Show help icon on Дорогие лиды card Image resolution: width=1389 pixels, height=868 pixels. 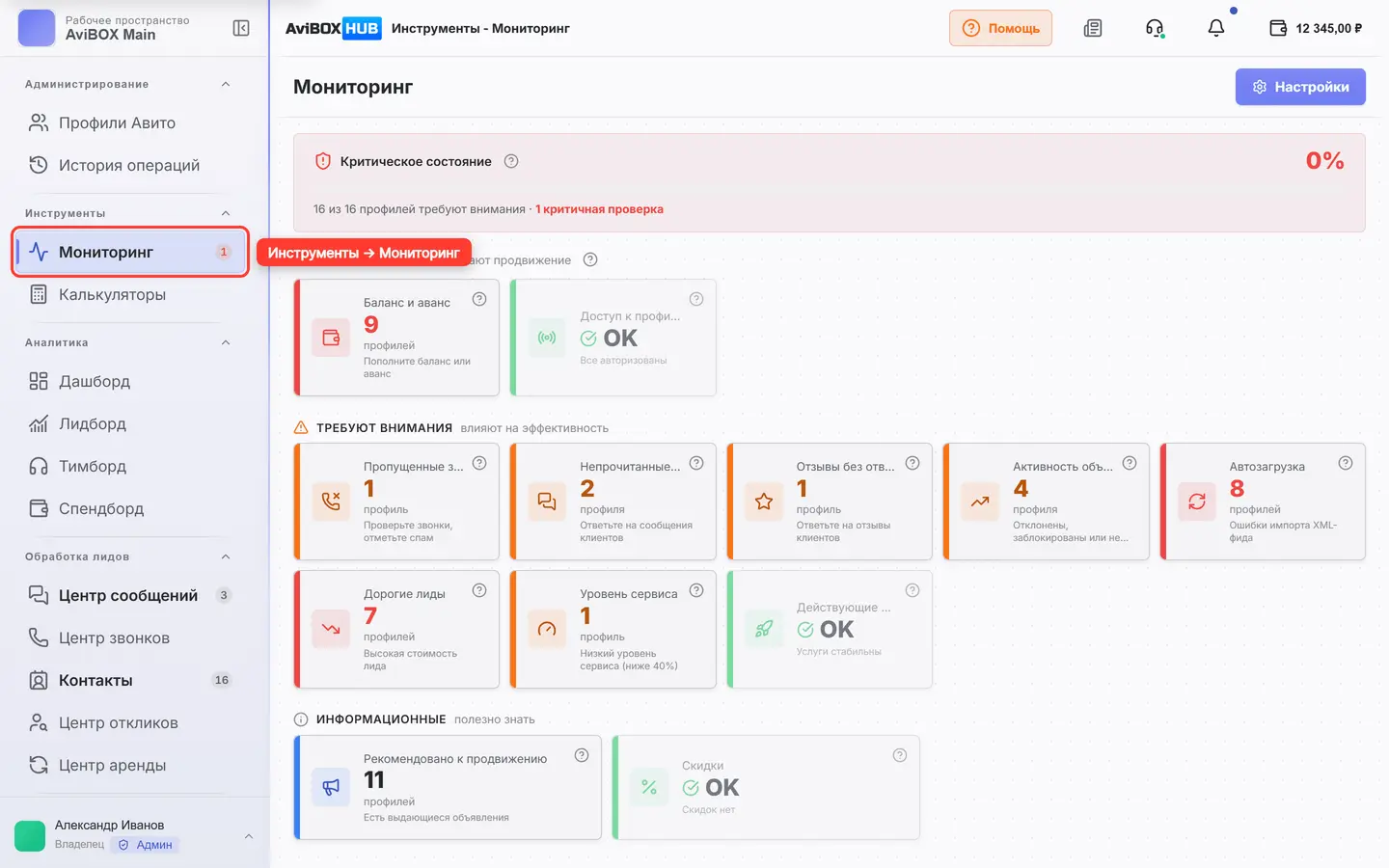pos(479,590)
